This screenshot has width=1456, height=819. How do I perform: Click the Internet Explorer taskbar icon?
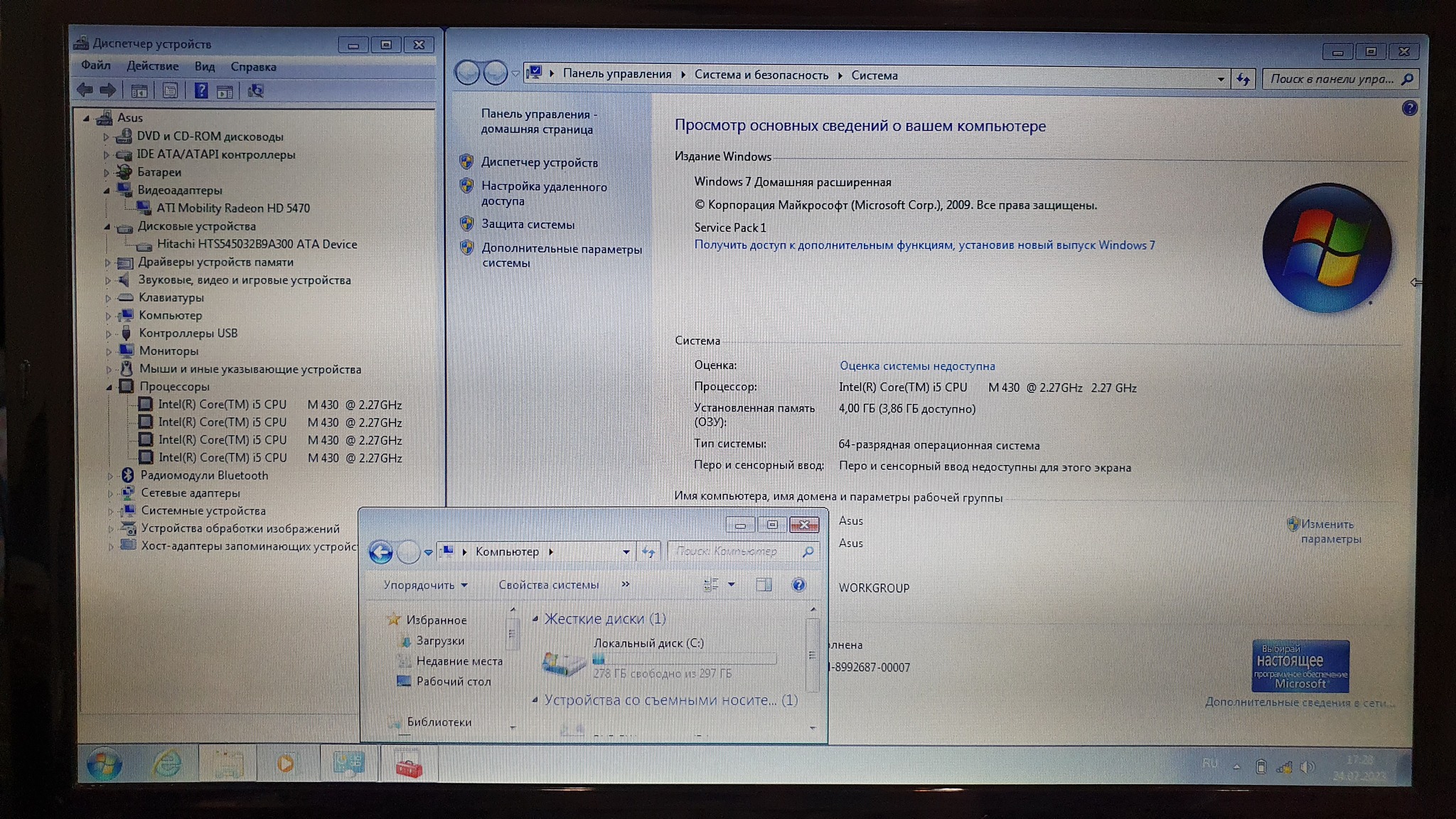tap(166, 764)
